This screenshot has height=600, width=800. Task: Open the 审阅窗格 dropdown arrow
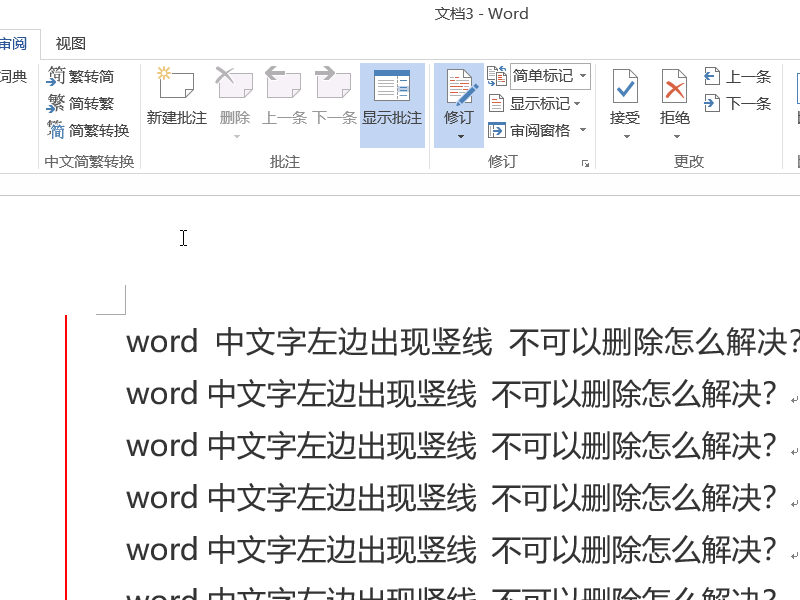pyautogui.click(x=583, y=130)
